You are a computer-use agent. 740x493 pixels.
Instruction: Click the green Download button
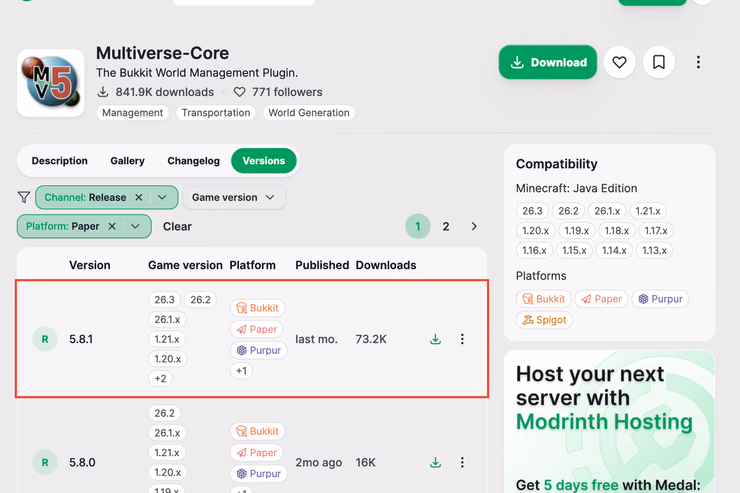pyautogui.click(x=547, y=62)
